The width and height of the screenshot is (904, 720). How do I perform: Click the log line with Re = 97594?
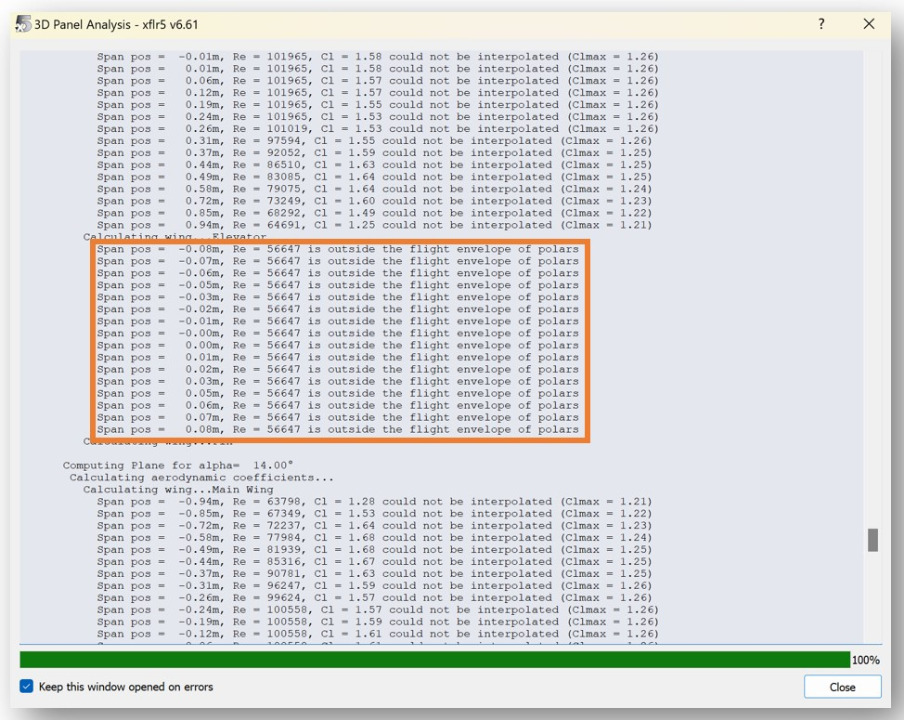pyautogui.click(x=373, y=141)
